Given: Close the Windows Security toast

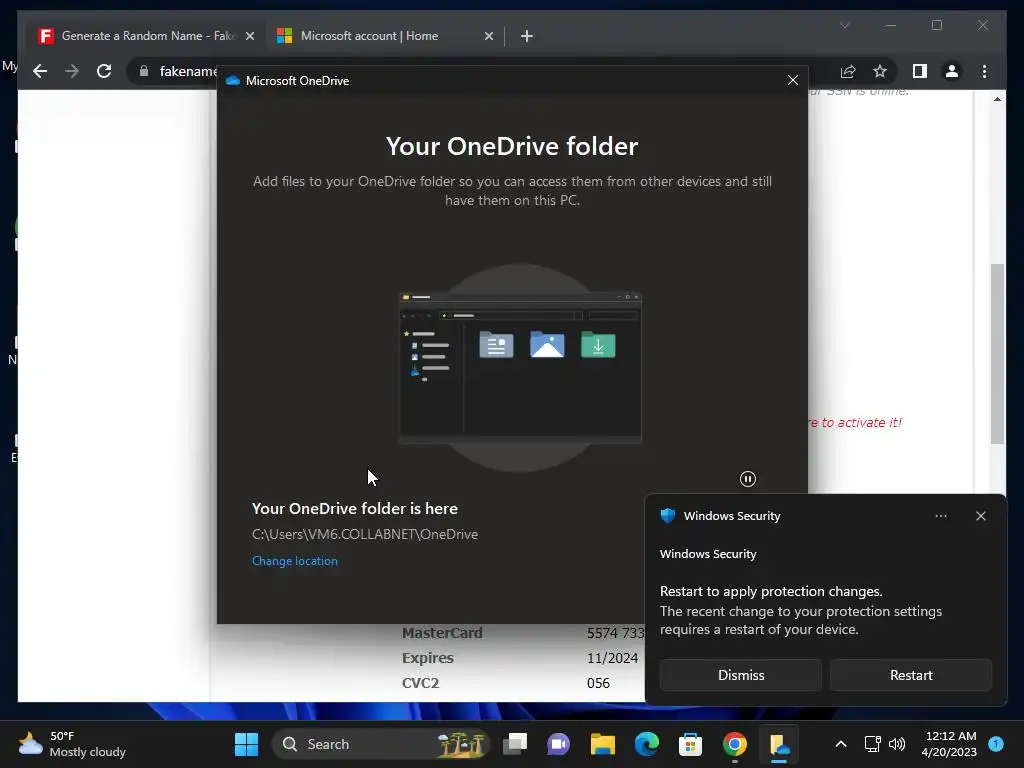Looking at the screenshot, I should pos(981,516).
